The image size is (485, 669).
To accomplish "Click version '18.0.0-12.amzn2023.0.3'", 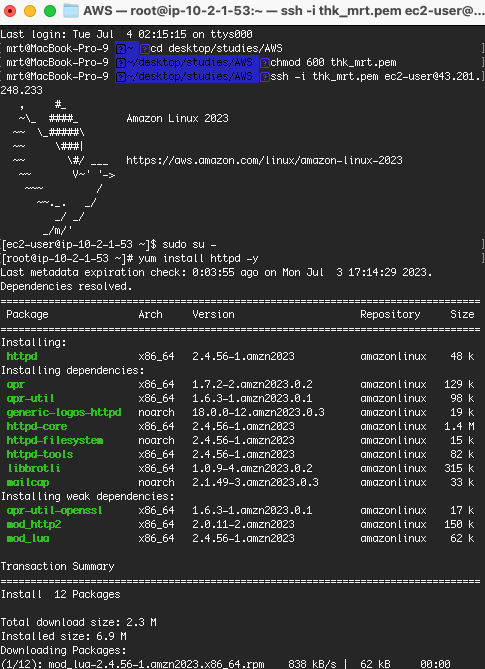I will (x=258, y=413).
